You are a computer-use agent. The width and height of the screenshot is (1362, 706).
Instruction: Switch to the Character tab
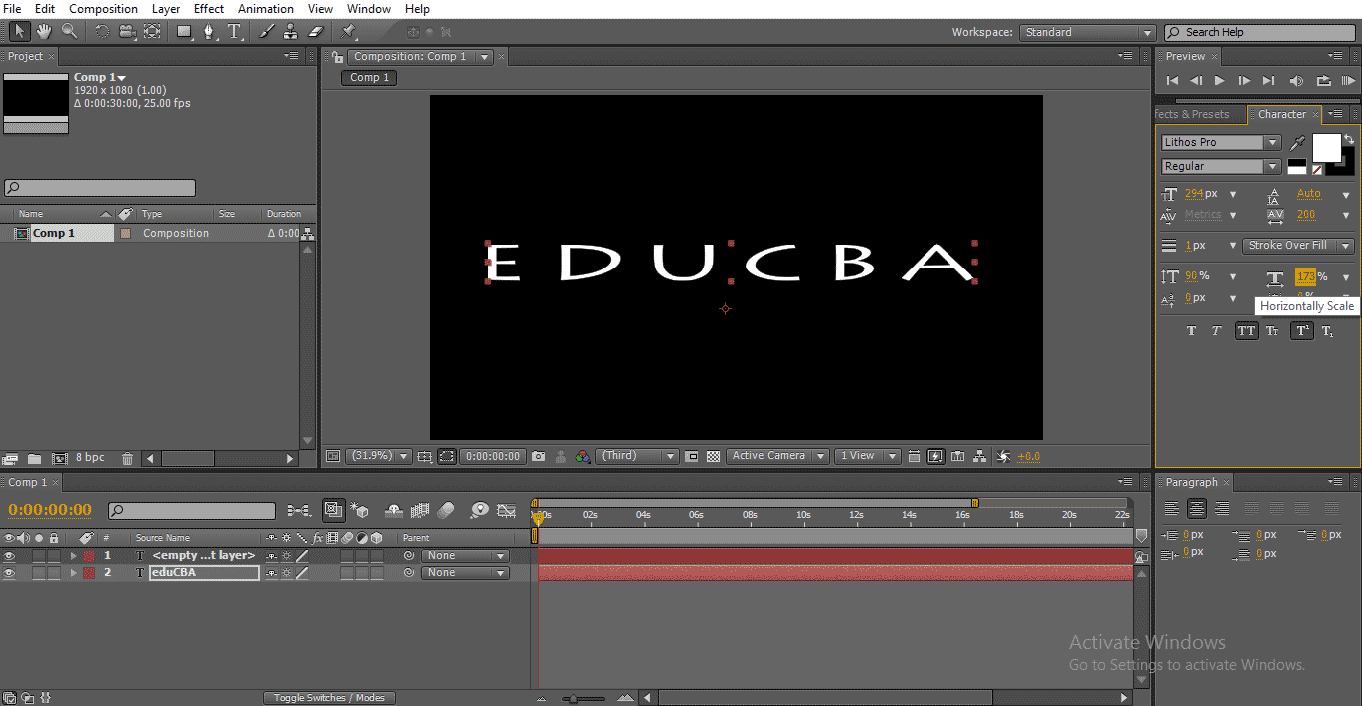pyautogui.click(x=1282, y=114)
